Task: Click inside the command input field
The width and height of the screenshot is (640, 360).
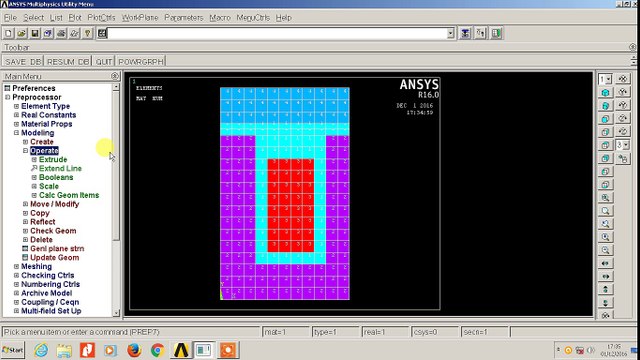Action: 277,33
